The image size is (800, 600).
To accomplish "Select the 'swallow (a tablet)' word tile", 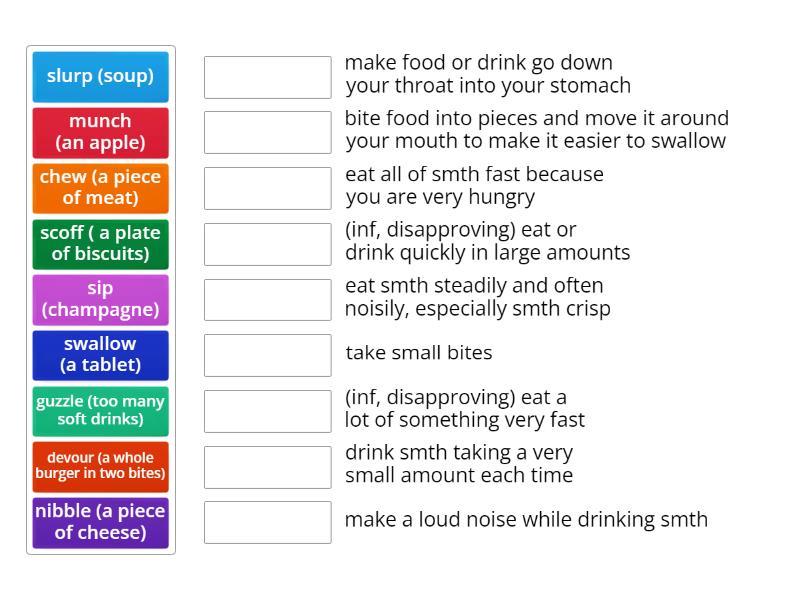I will (x=99, y=355).
